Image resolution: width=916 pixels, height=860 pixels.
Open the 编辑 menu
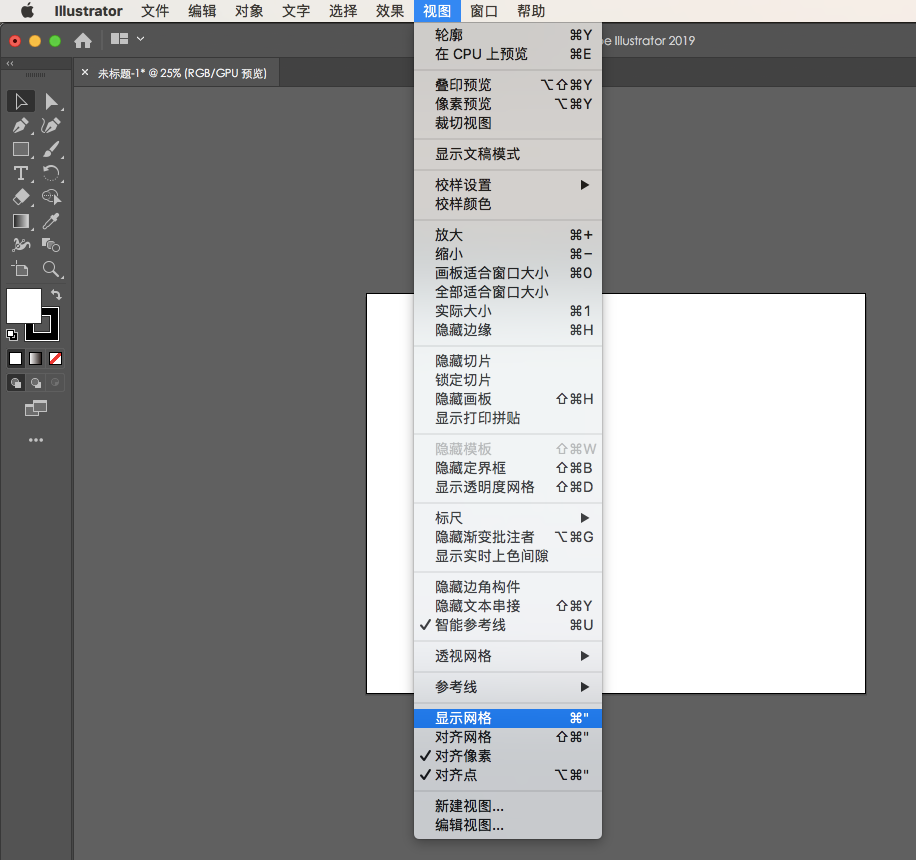202,11
